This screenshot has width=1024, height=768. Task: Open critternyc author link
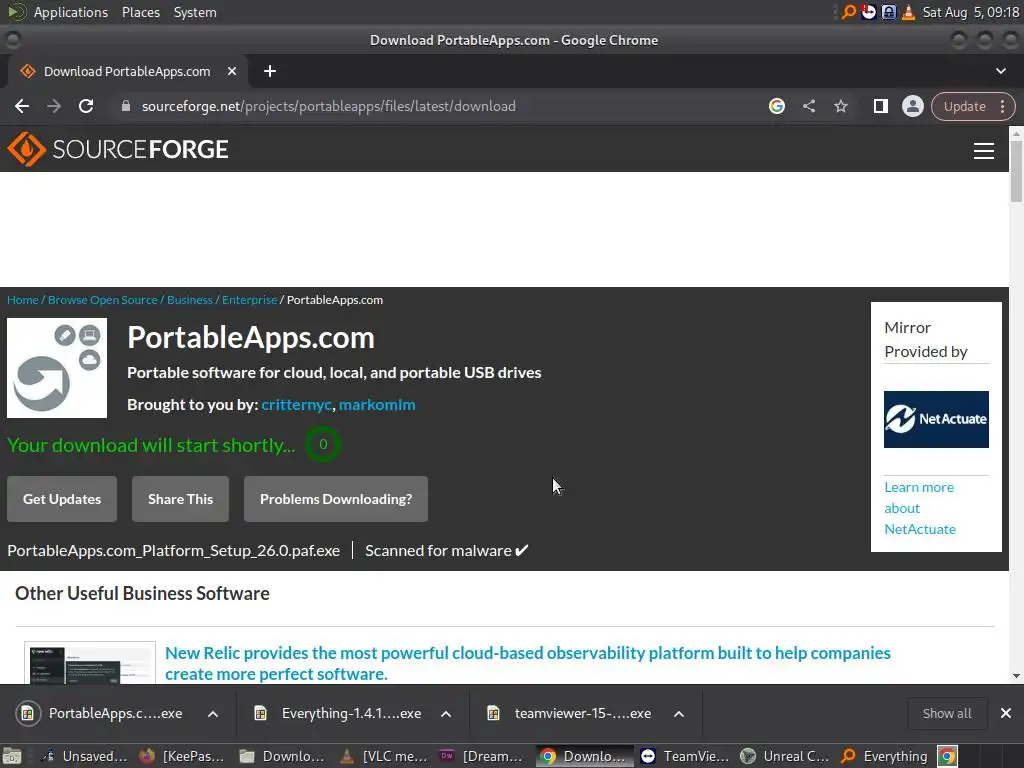coord(296,405)
